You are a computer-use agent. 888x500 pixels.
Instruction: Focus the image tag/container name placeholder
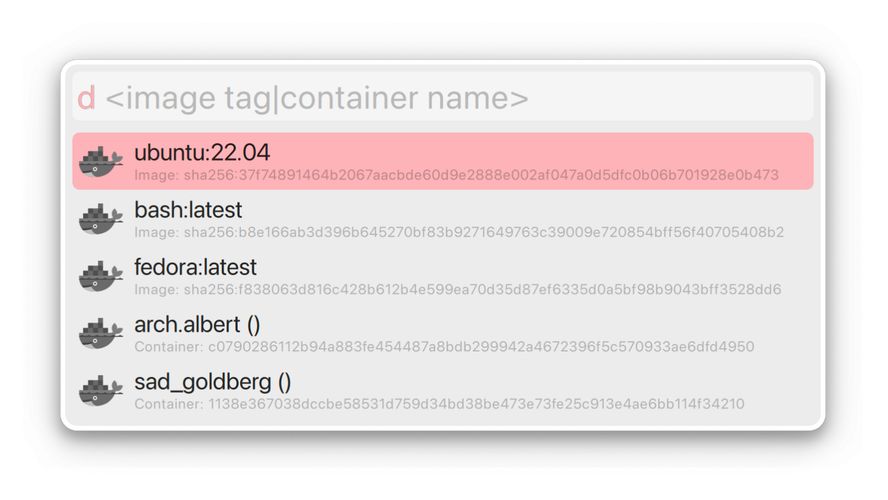(317, 98)
